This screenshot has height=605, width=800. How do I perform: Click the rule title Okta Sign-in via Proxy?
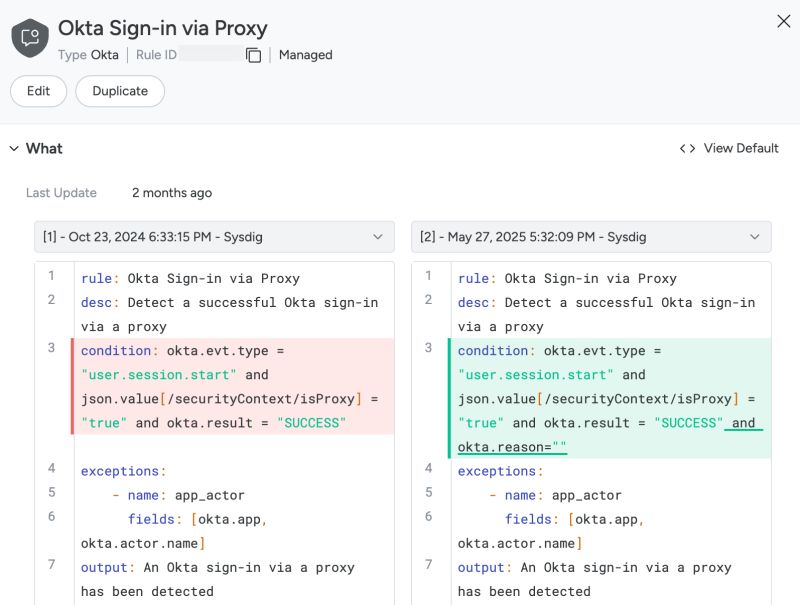click(163, 28)
